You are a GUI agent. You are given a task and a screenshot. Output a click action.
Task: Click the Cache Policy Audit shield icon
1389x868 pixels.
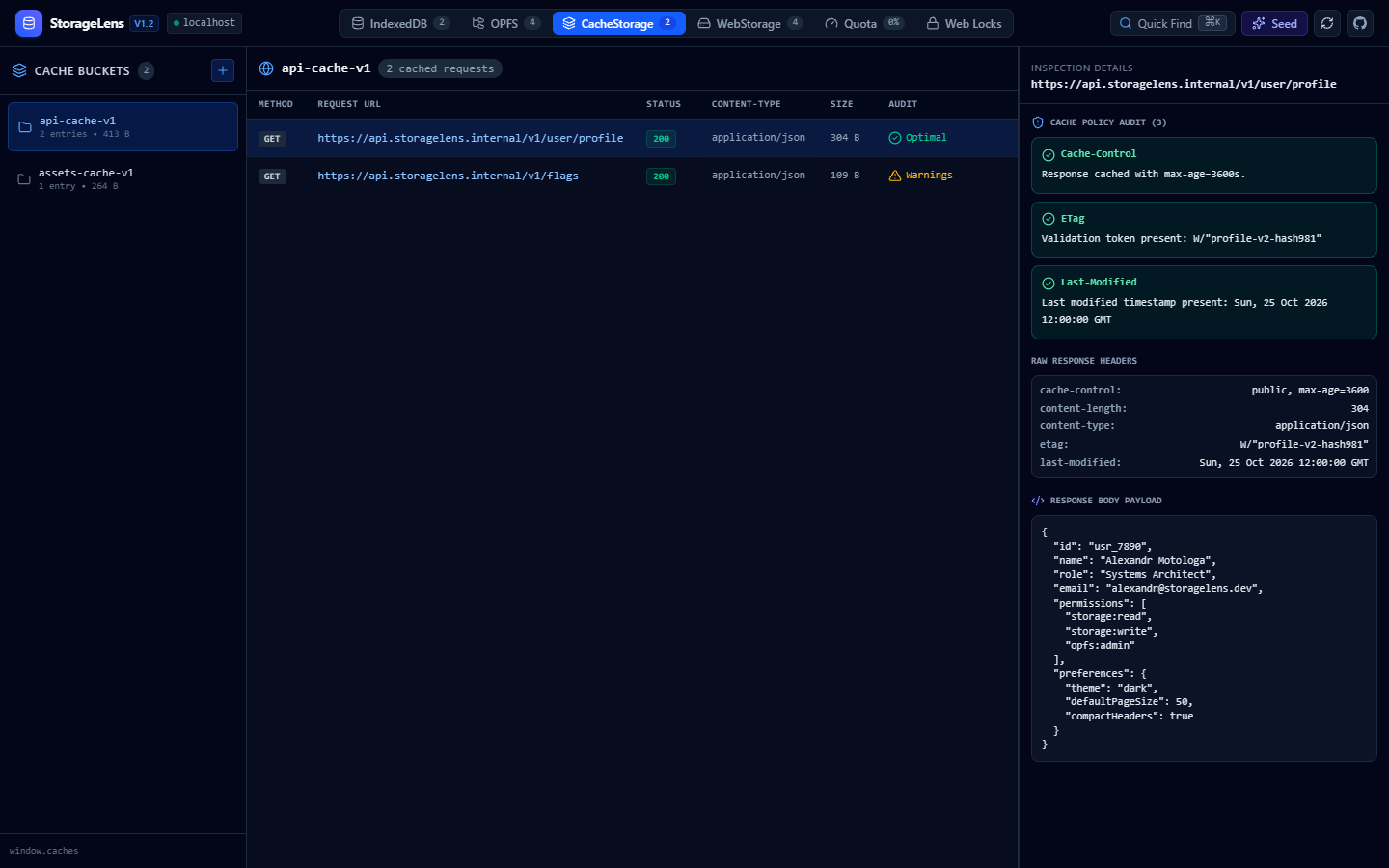click(1038, 122)
